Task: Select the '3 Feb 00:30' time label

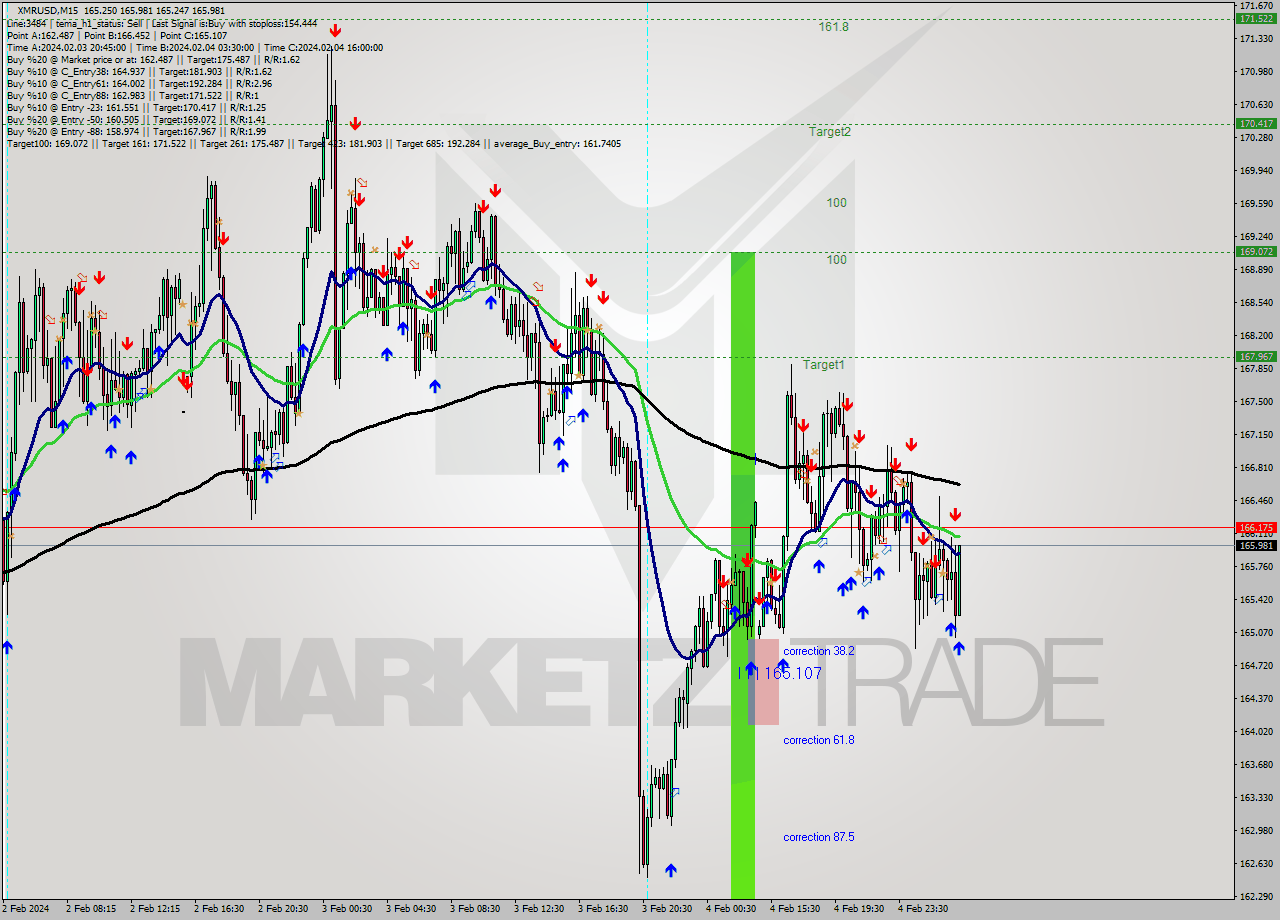Action: pos(347,909)
